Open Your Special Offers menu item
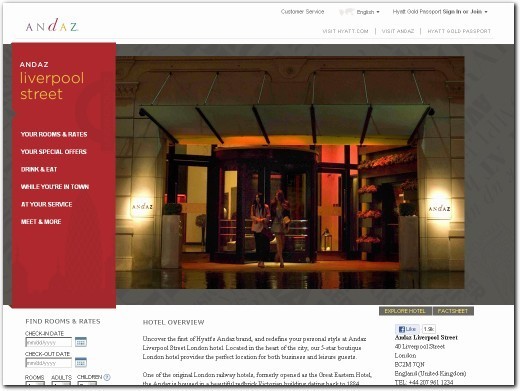 pyautogui.click(x=54, y=152)
